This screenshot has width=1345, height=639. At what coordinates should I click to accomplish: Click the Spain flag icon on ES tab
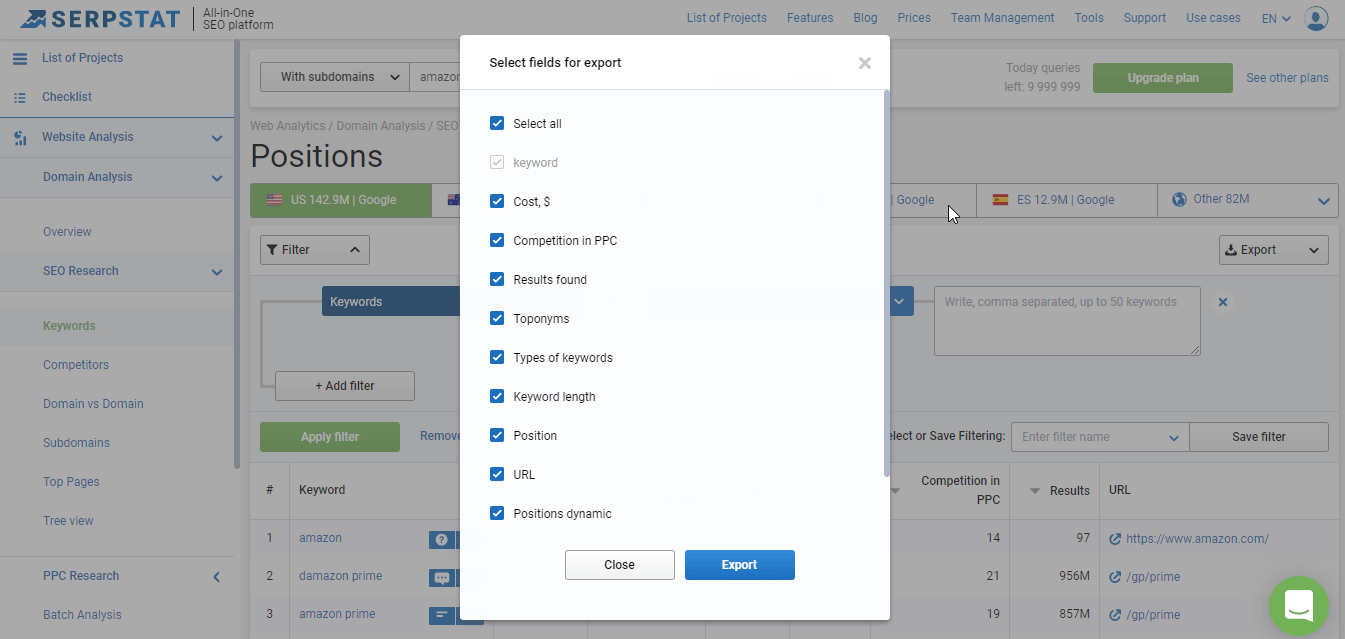pyautogui.click(x=1000, y=200)
